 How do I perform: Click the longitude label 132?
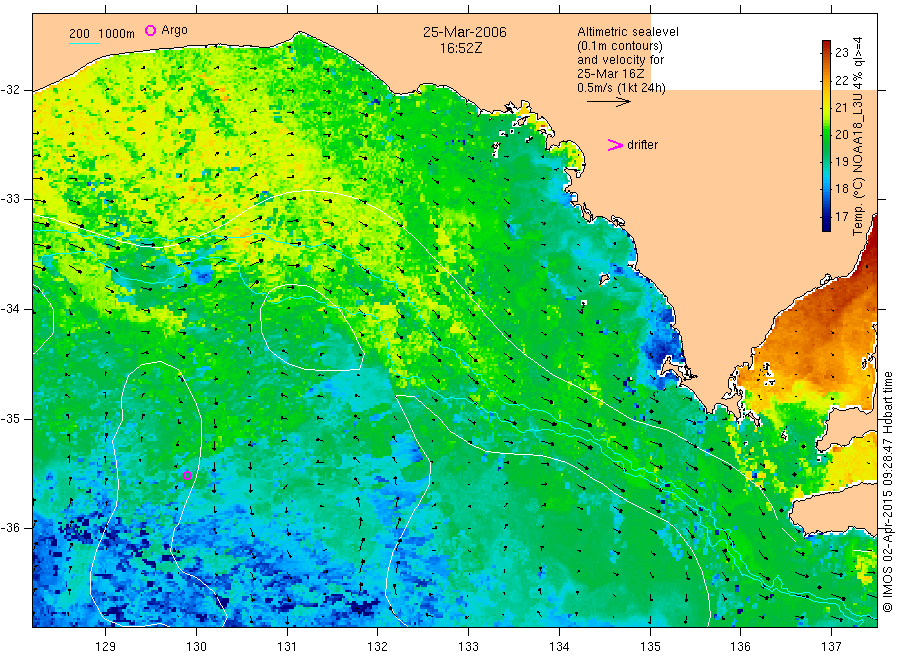pyautogui.click(x=378, y=647)
